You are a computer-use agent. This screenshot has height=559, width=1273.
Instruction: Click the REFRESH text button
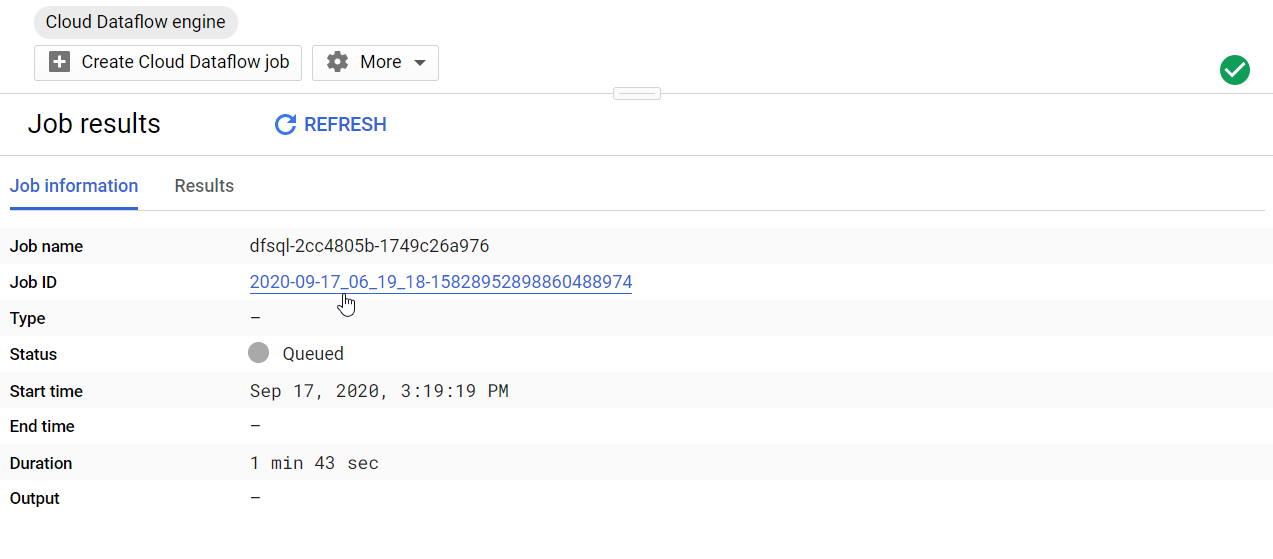tap(345, 125)
